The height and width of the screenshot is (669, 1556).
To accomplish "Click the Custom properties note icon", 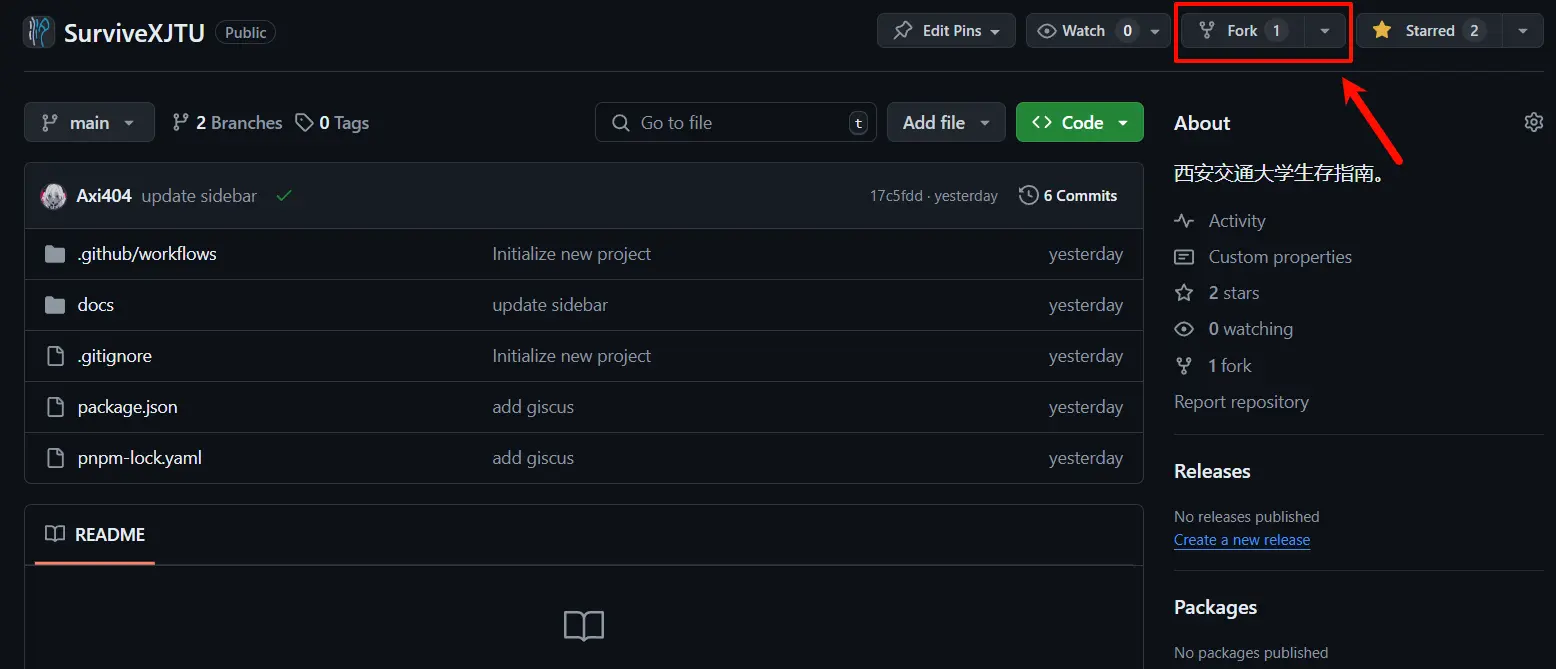I will pos(1184,257).
